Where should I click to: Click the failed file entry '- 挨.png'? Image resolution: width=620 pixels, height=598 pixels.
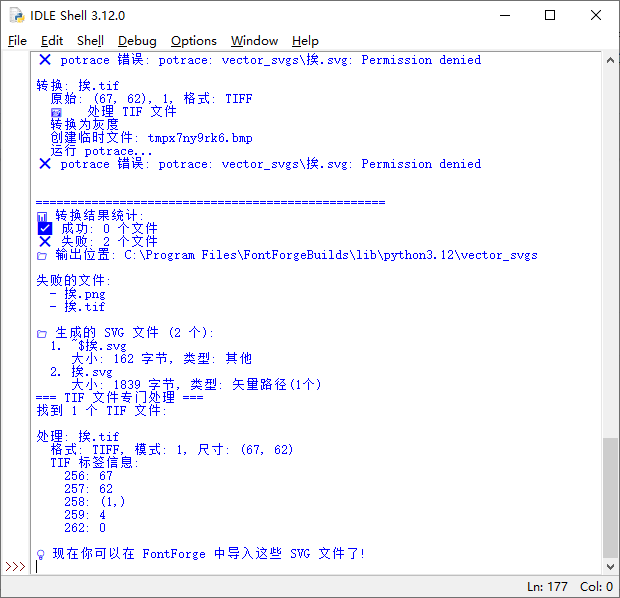click(x=78, y=294)
